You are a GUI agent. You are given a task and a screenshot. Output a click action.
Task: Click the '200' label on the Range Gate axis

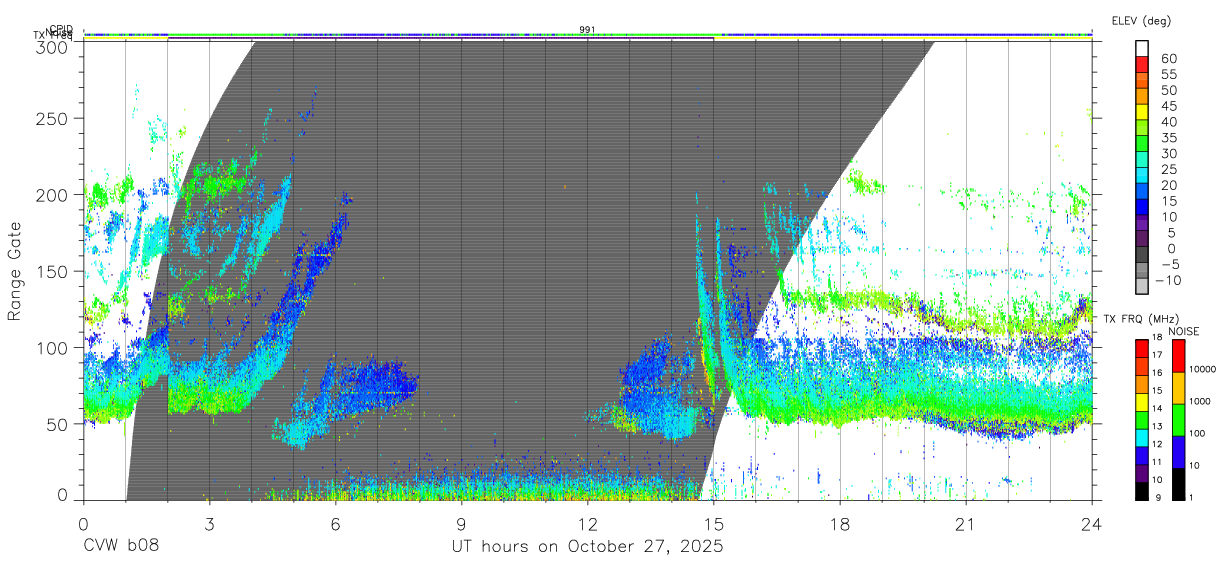click(54, 195)
